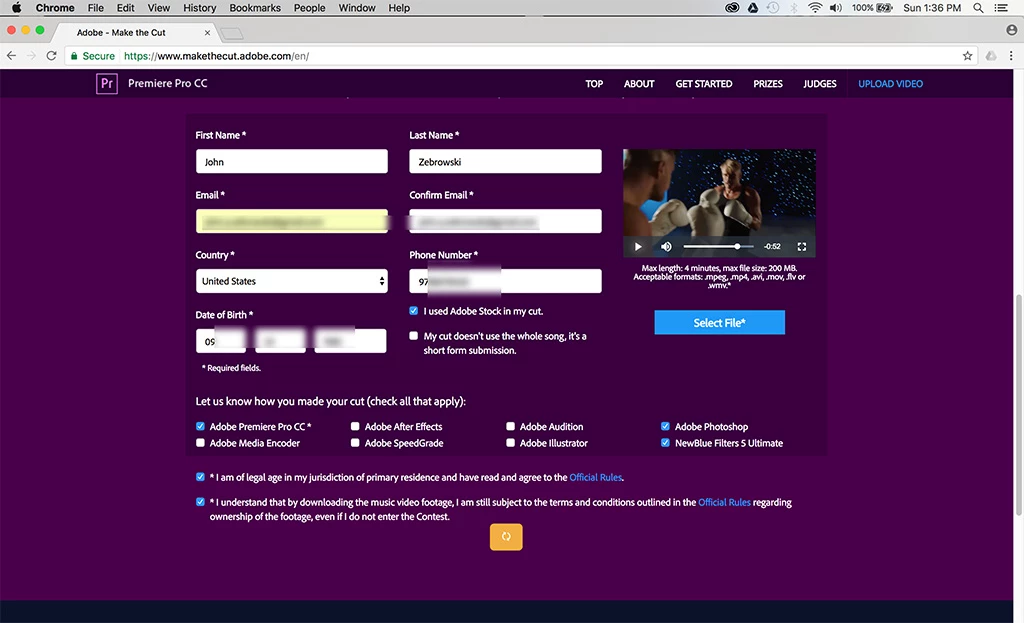Open the Apple menu

16,8
